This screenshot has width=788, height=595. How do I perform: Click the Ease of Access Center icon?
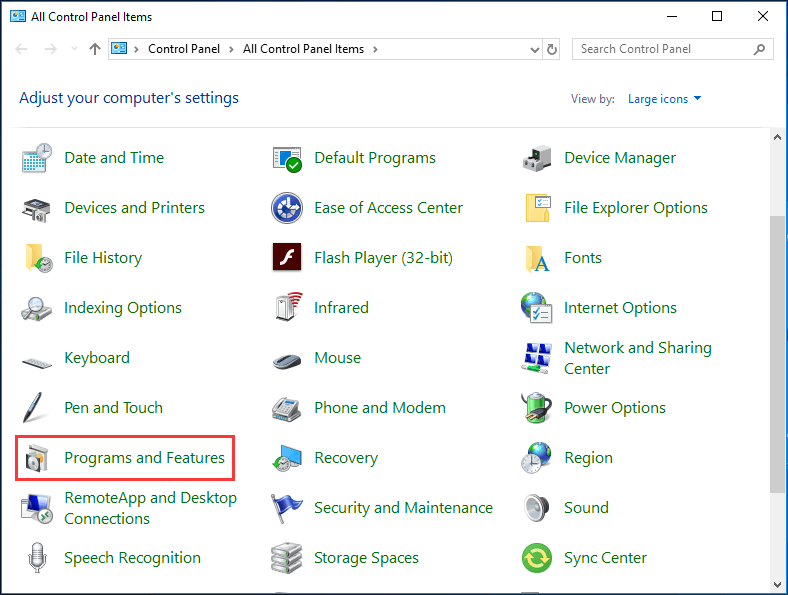pos(287,208)
